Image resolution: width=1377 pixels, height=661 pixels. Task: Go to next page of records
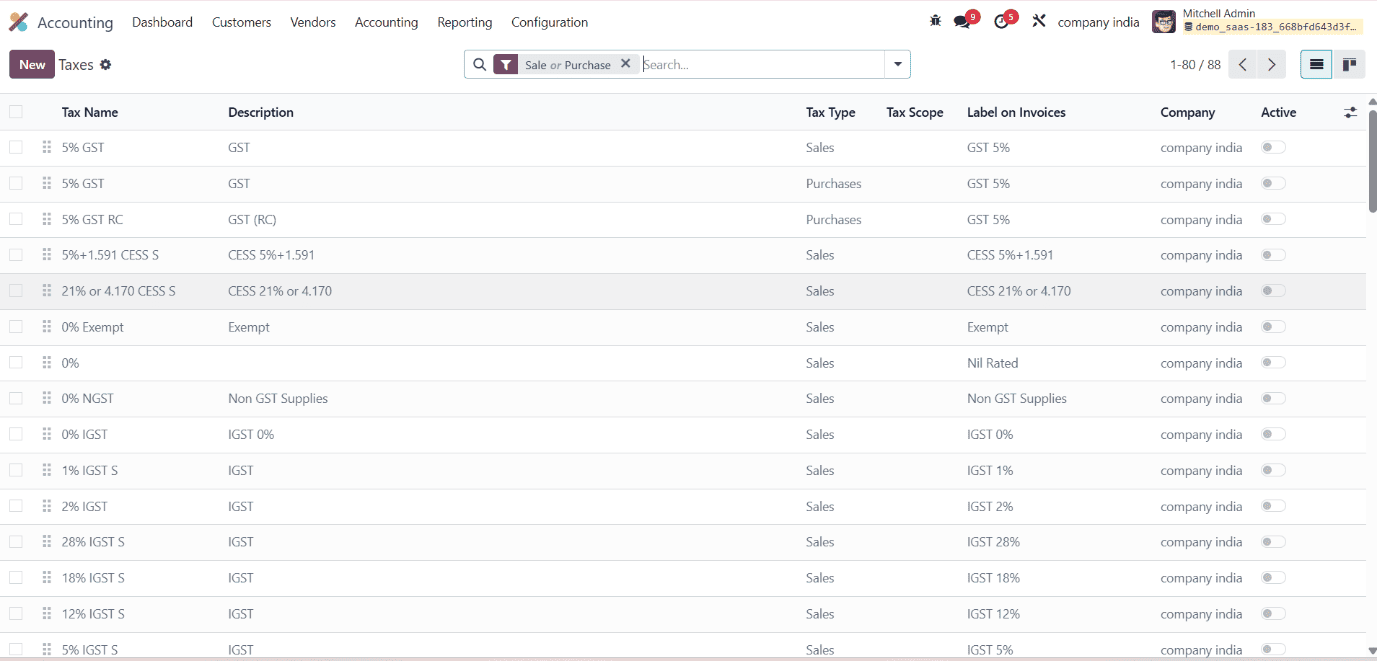click(x=1271, y=64)
